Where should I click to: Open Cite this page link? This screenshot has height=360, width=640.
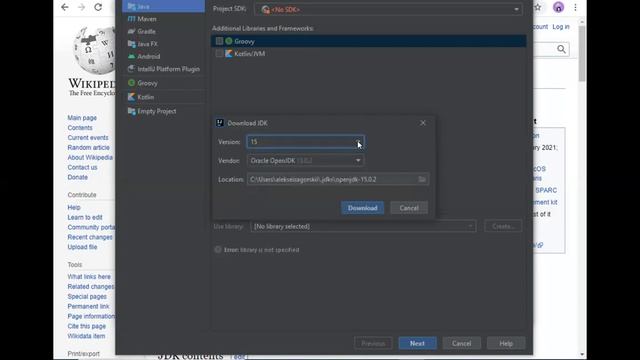pos(87,326)
